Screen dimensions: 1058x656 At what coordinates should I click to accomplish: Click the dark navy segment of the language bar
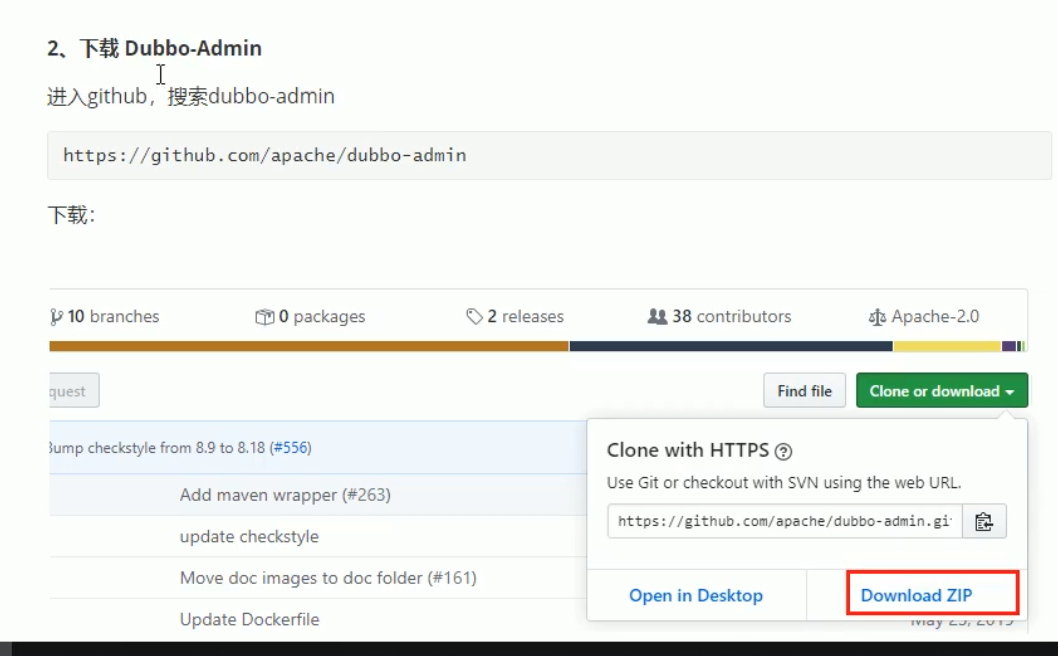click(x=731, y=346)
